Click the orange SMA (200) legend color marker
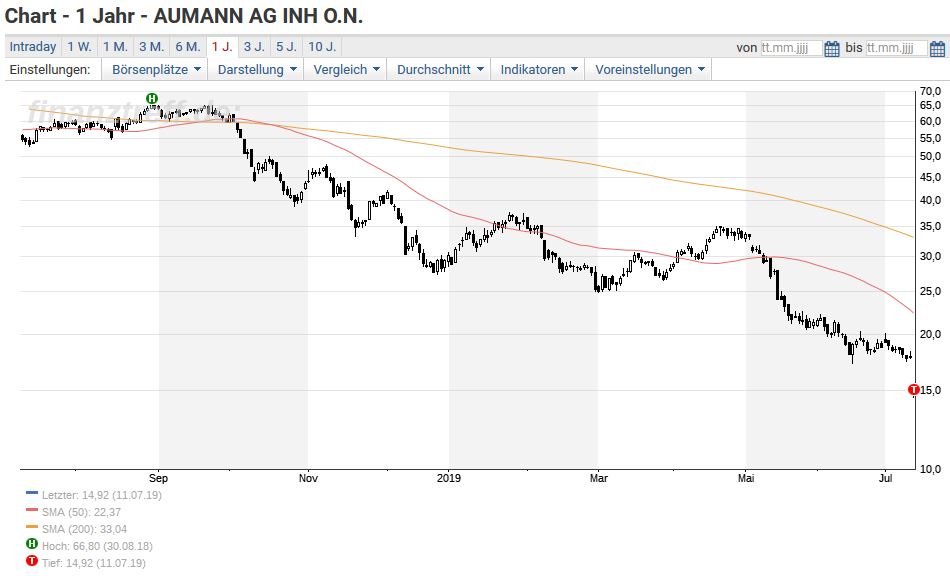 pyautogui.click(x=32, y=527)
